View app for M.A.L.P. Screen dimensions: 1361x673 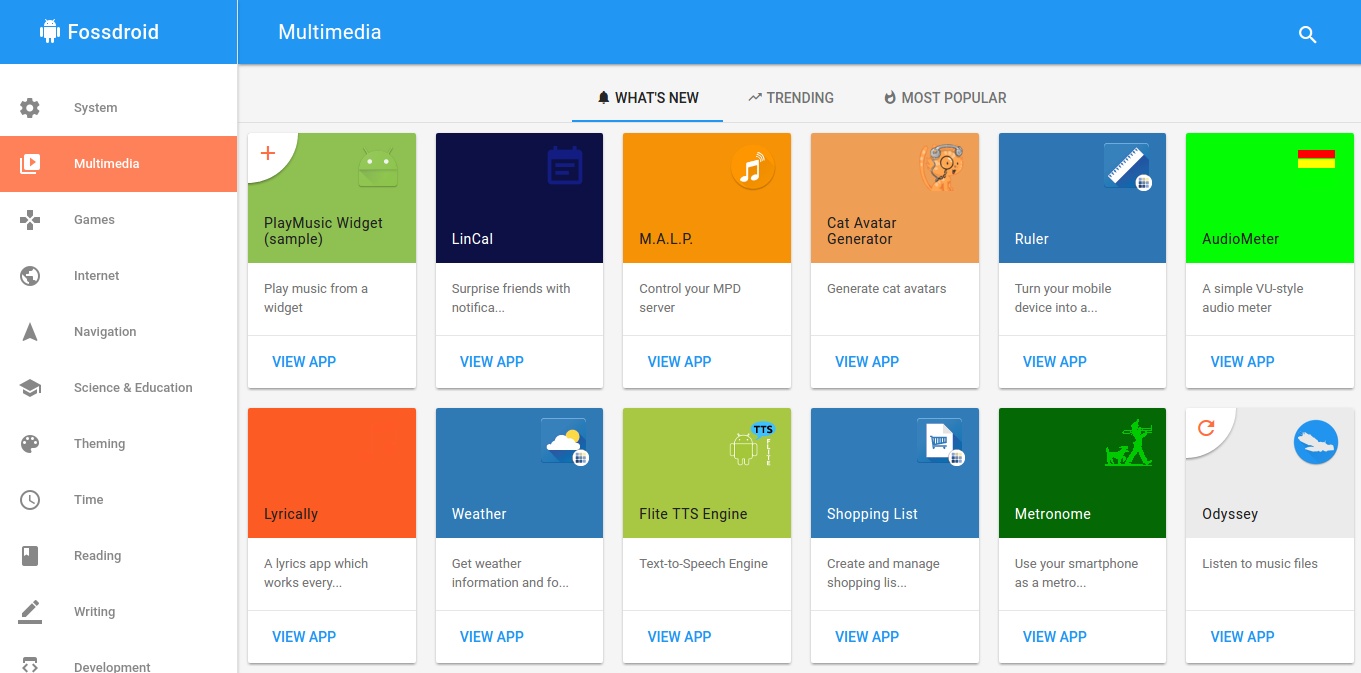click(679, 362)
